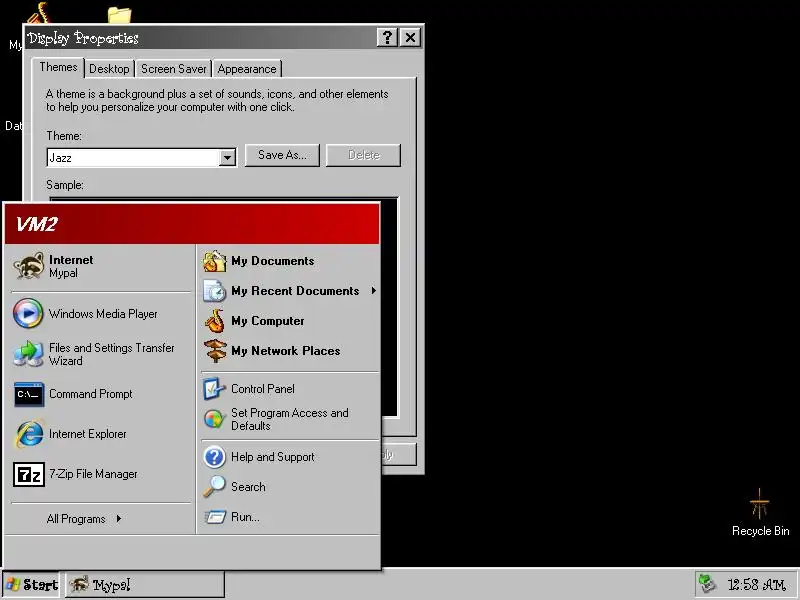Open My Computer saxophone icon
Screen dimensions: 800x600
214,321
